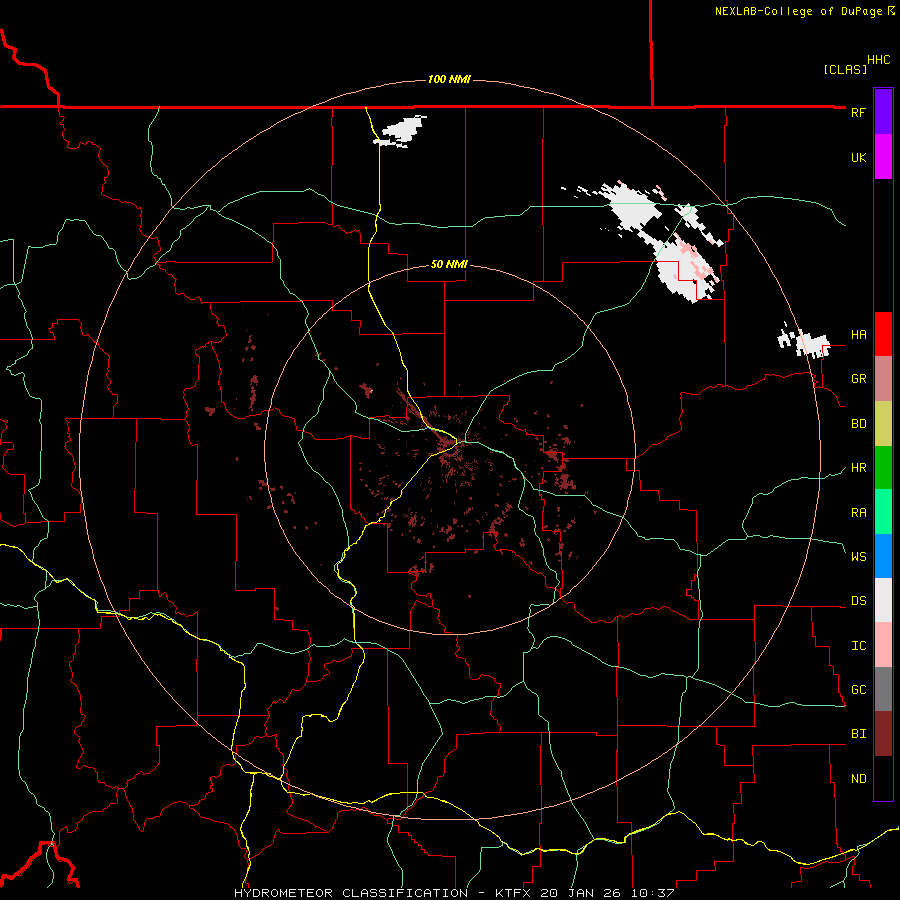Click the 50 NMI range ring label

449,264
